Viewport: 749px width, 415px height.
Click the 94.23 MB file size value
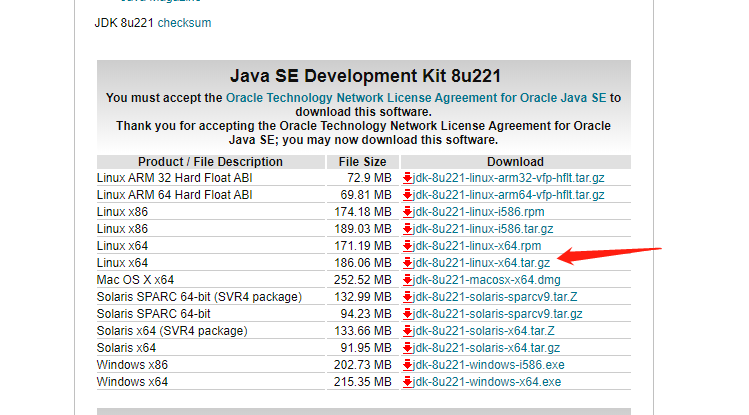[366, 314]
